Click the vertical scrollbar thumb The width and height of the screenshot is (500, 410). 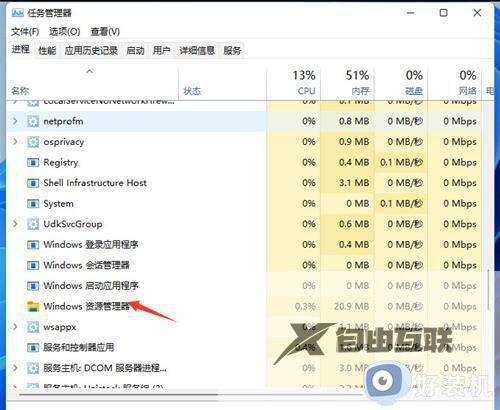pos(489,289)
